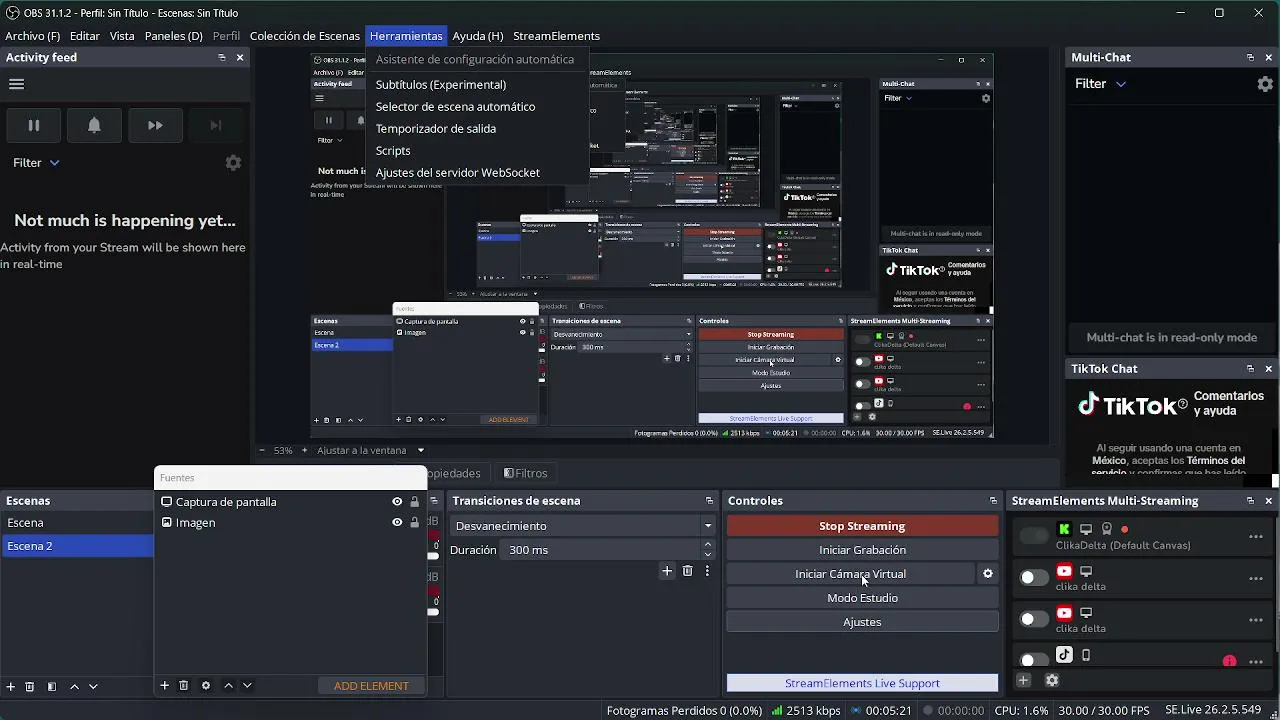1280x720 pixels.
Task: Move the selected scene up
Action: pos(74,686)
